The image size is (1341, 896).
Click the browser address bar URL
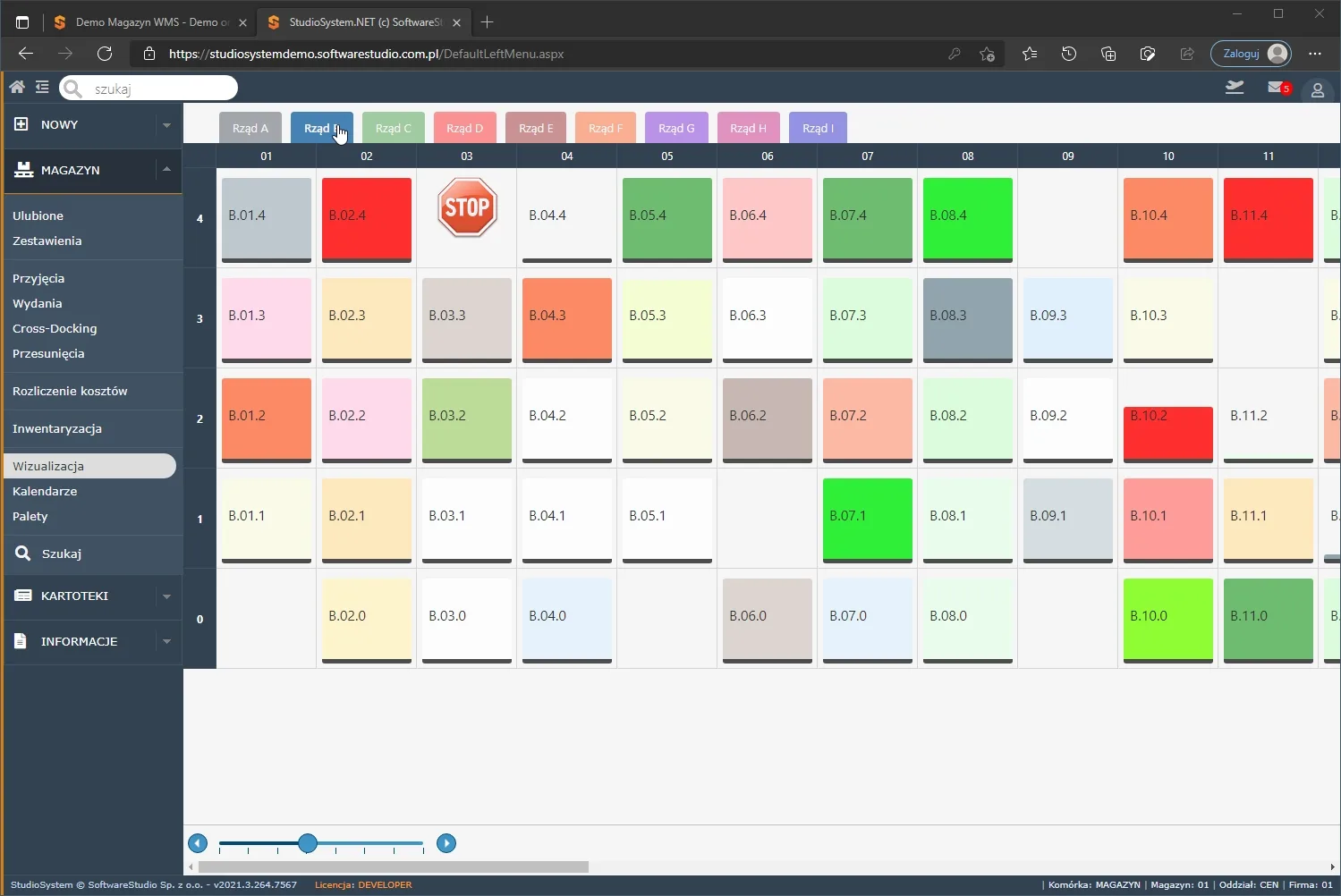point(366,54)
